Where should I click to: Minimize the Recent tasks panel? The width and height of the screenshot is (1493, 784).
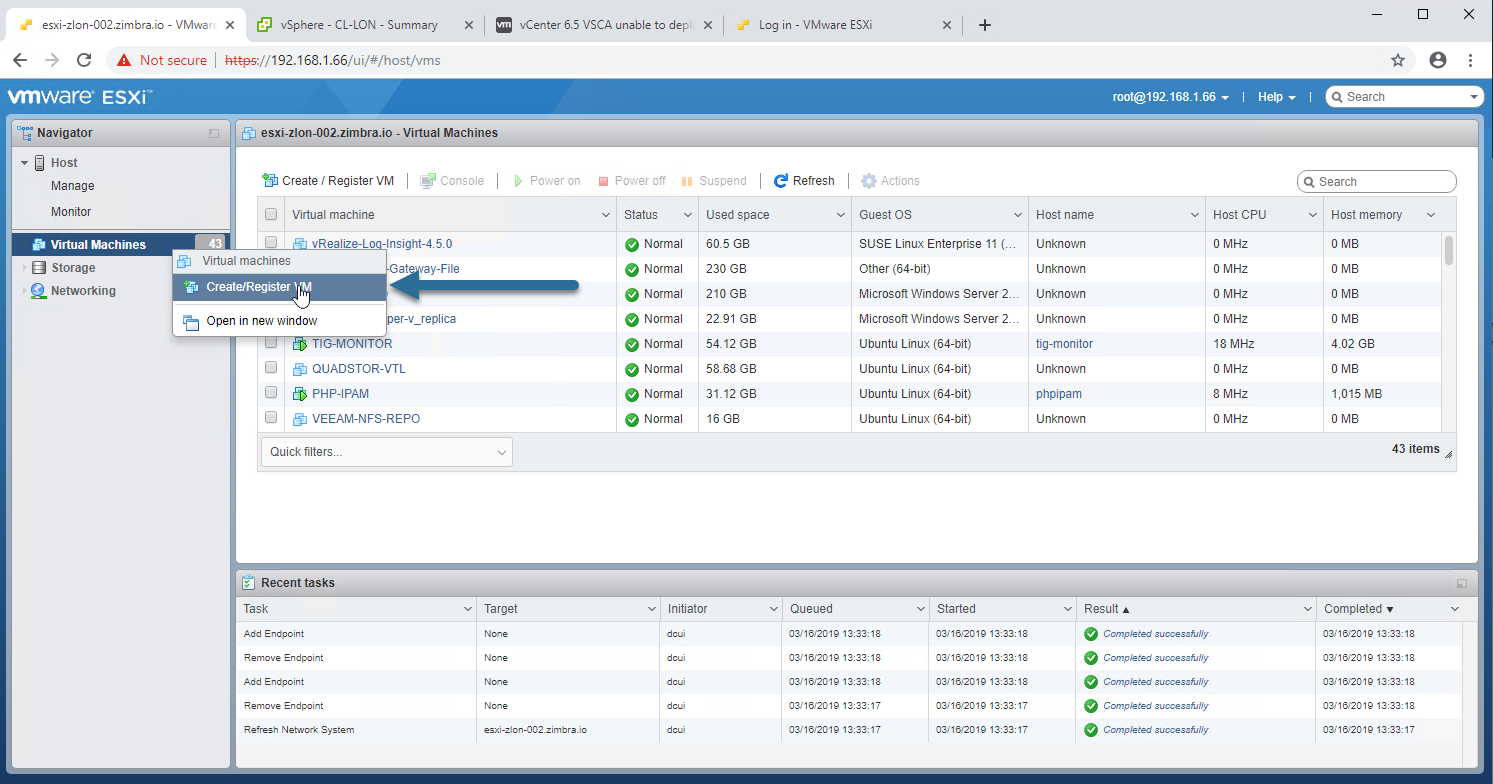pyautogui.click(x=1462, y=583)
